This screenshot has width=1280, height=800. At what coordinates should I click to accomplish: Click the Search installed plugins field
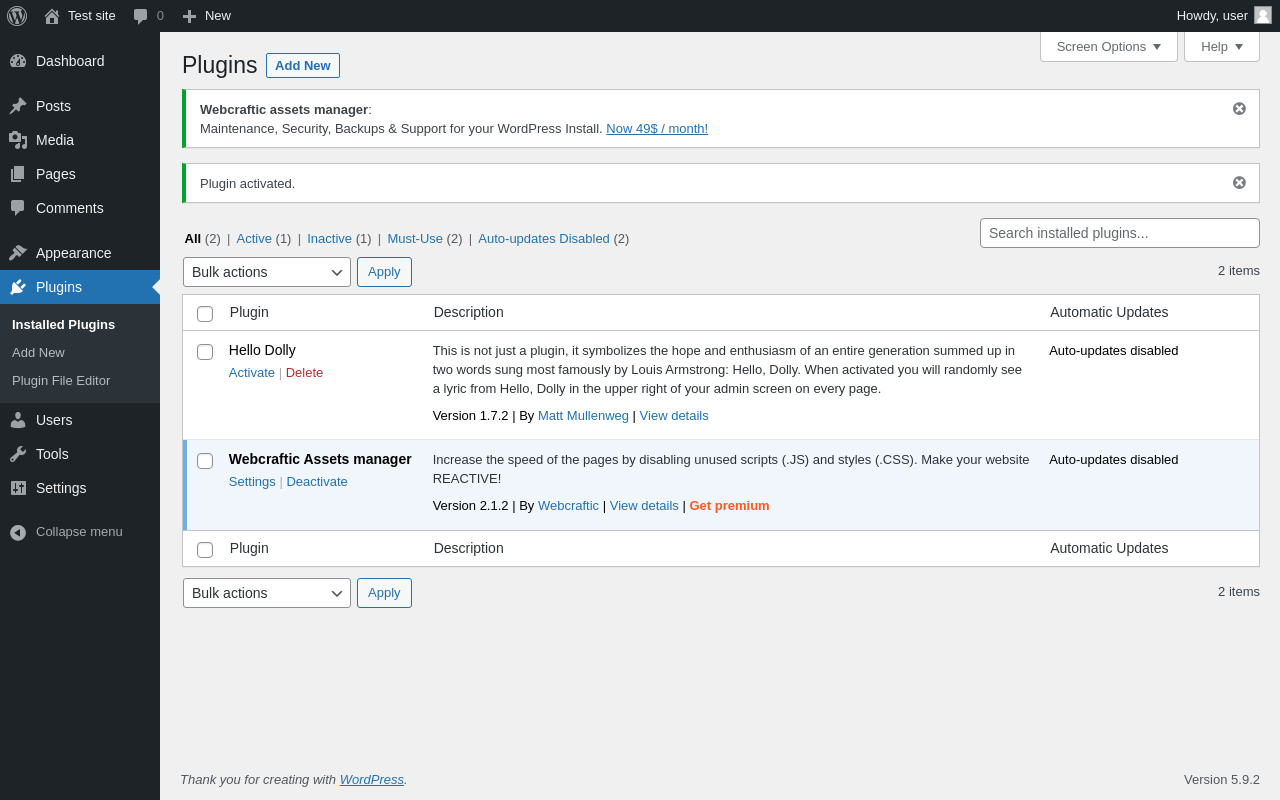pyautogui.click(x=1119, y=233)
